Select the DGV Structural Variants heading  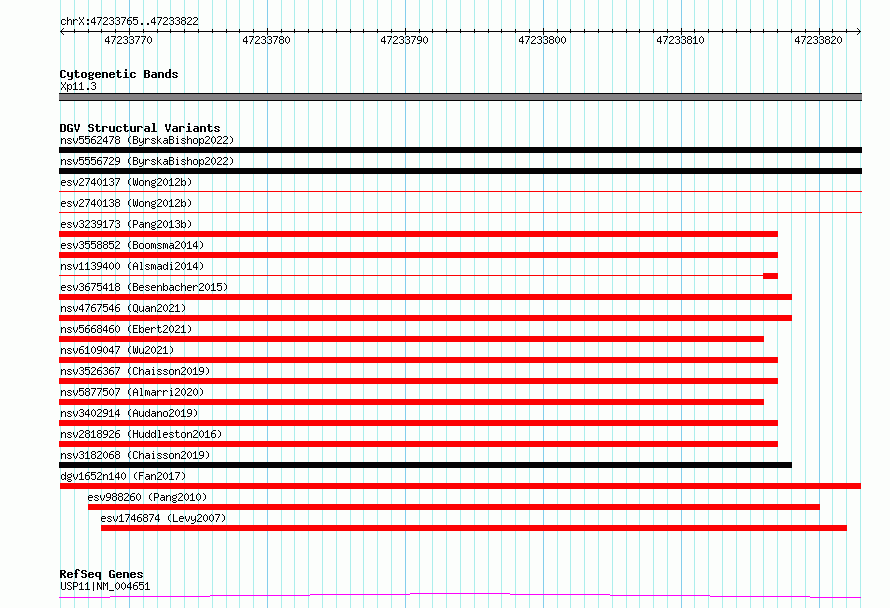(x=140, y=128)
